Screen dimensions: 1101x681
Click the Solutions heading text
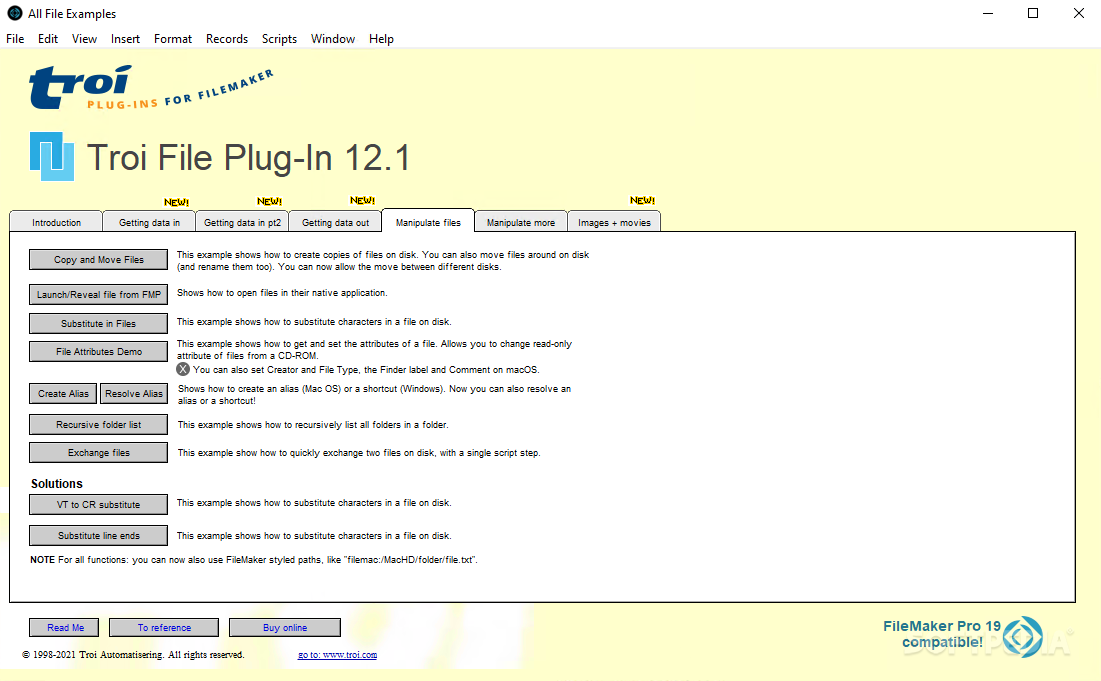tap(57, 484)
